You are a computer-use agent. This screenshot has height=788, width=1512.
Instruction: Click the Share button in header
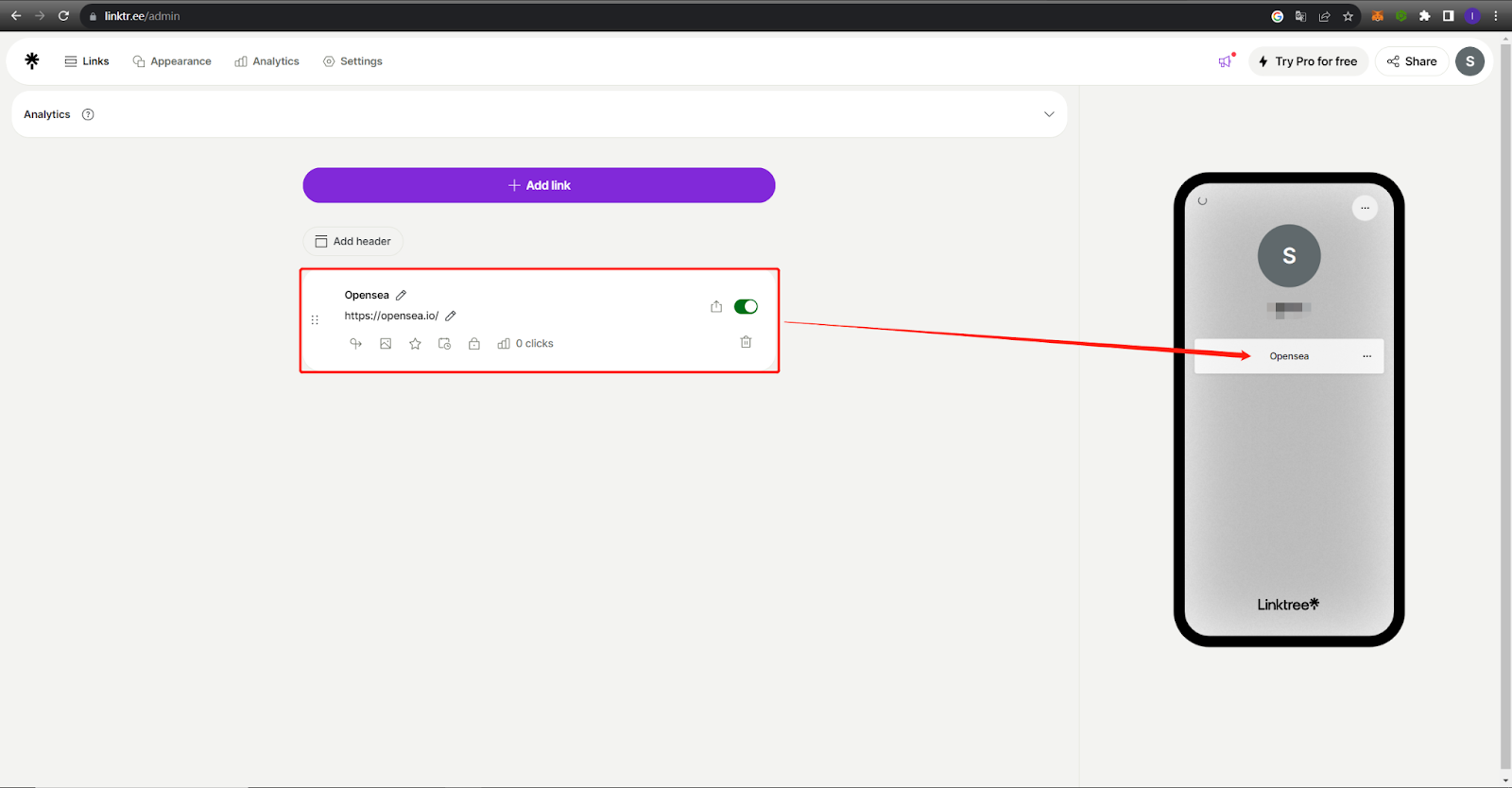[x=1412, y=61]
